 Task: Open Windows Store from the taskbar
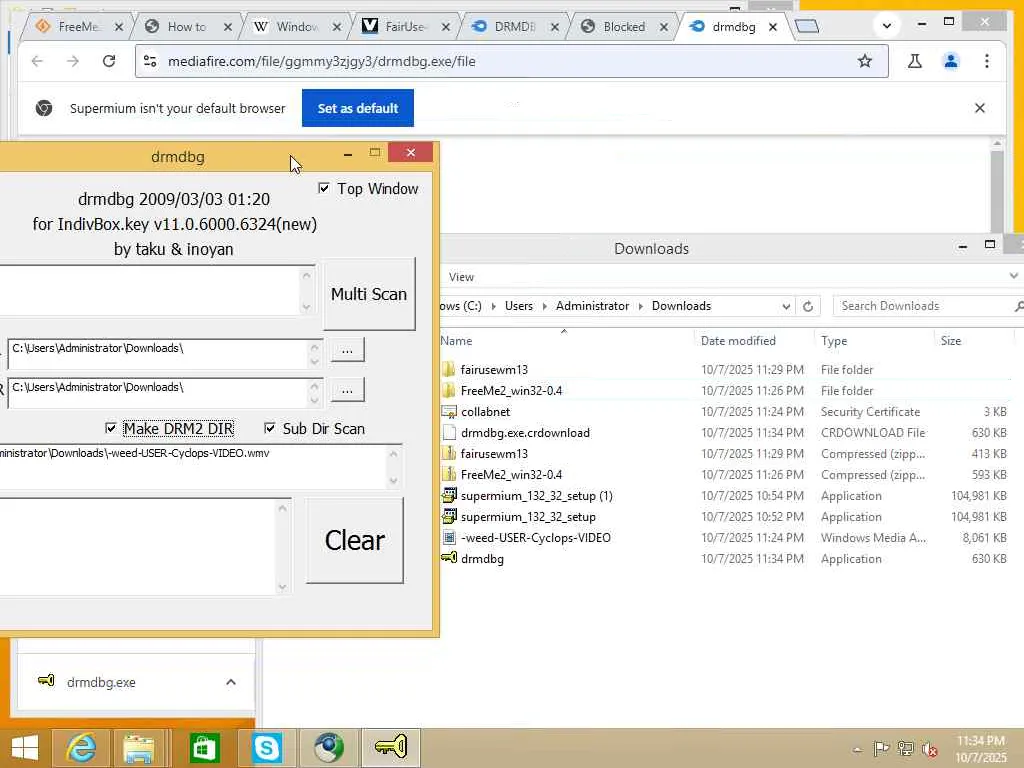point(205,748)
